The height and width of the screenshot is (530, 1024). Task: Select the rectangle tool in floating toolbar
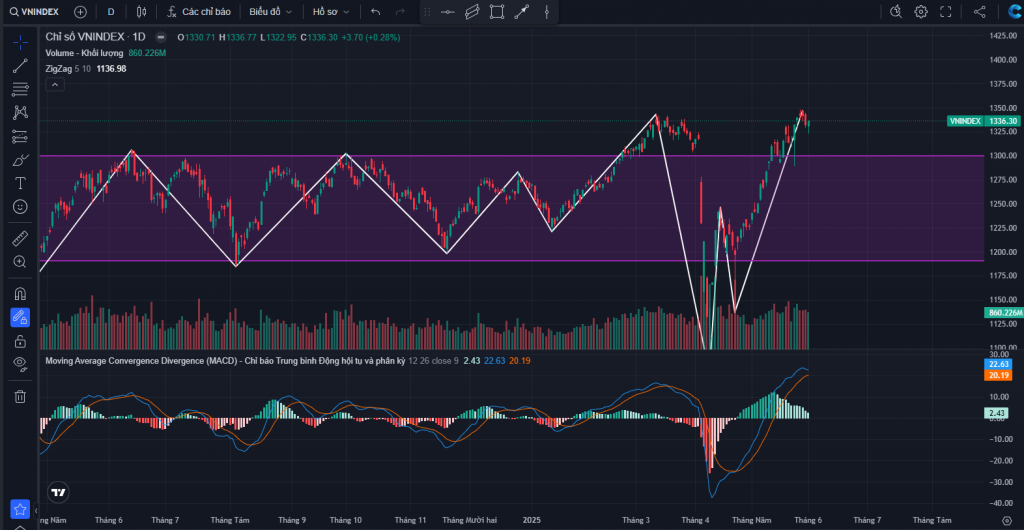(497, 12)
